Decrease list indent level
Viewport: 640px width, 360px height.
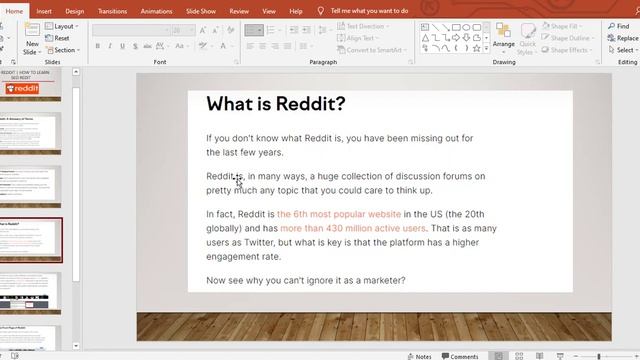pyautogui.click(x=294, y=30)
